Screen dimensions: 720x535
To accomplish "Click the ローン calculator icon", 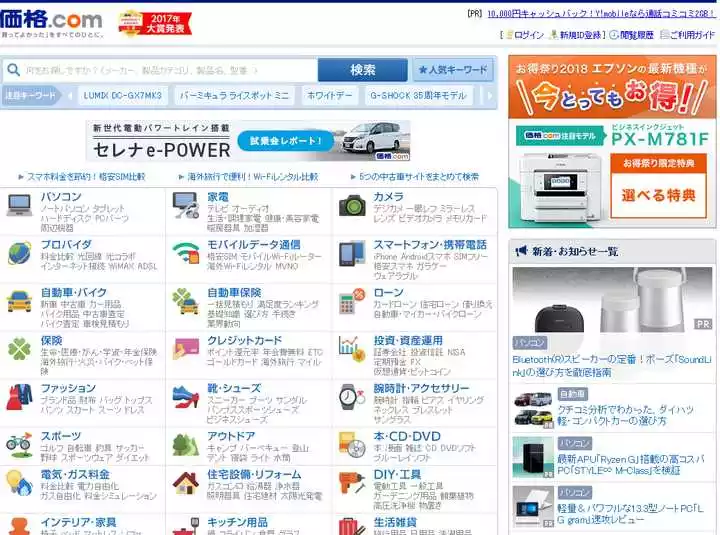I will (352, 301).
